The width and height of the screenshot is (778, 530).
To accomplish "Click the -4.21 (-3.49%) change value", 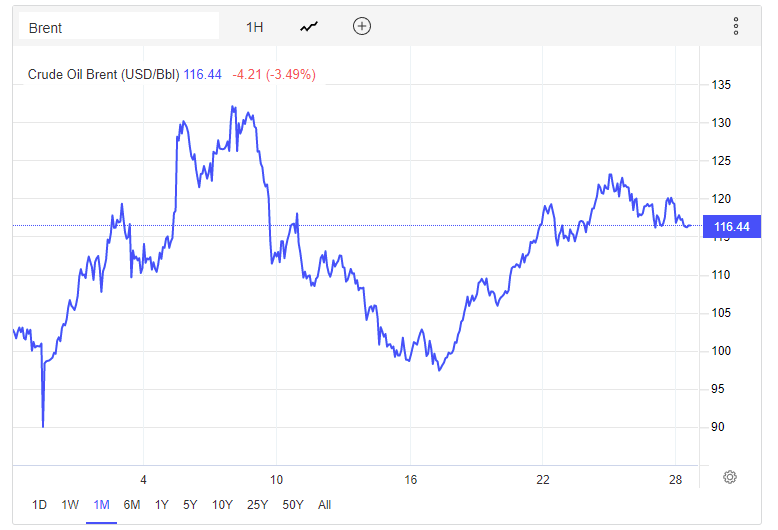I will click(x=274, y=74).
